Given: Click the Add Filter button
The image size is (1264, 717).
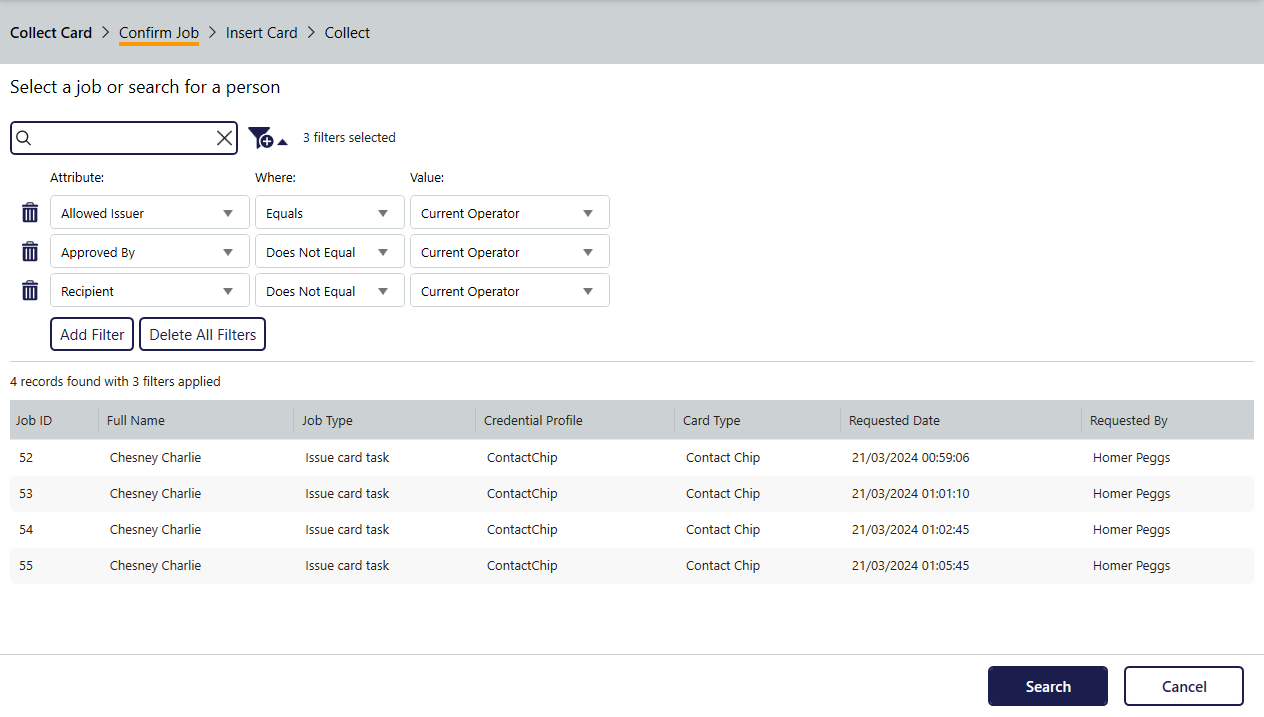Looking at the screenshot, I should (92, 334).
